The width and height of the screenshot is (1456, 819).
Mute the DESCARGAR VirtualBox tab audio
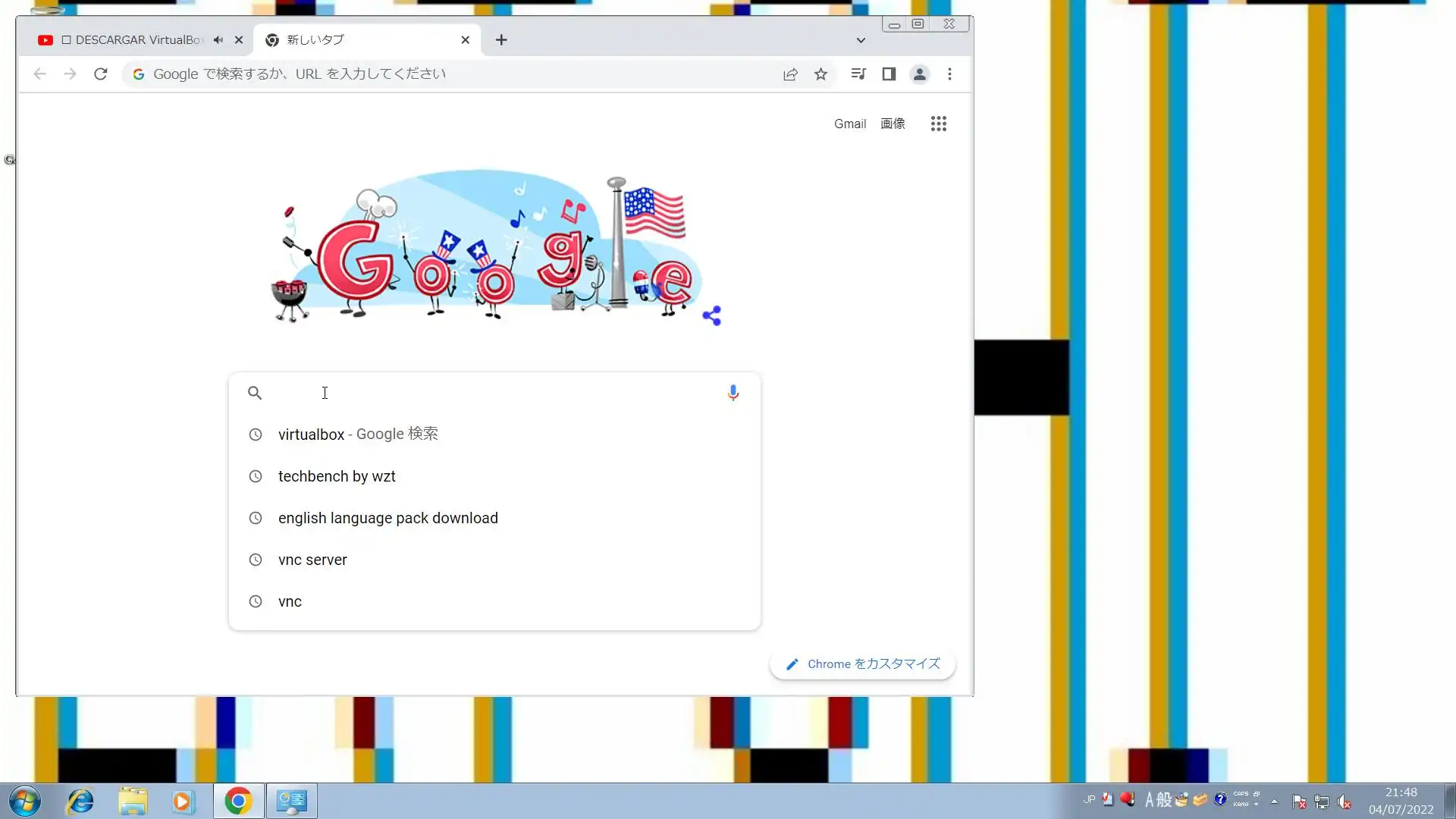(218, 40)
